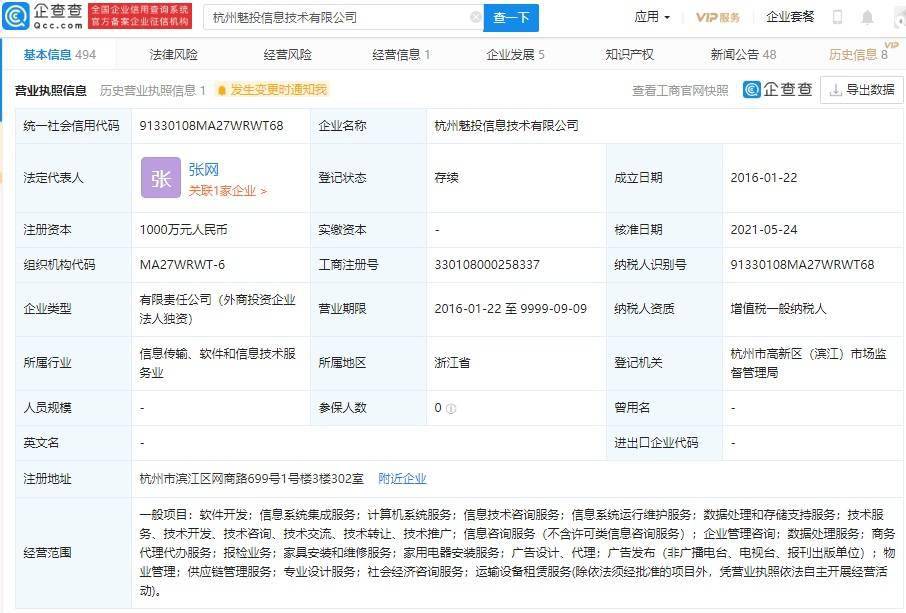Screen dimensions: 906x613
Task: Select organization code MA27WRWT-6
Action: [x=182, y=265]
